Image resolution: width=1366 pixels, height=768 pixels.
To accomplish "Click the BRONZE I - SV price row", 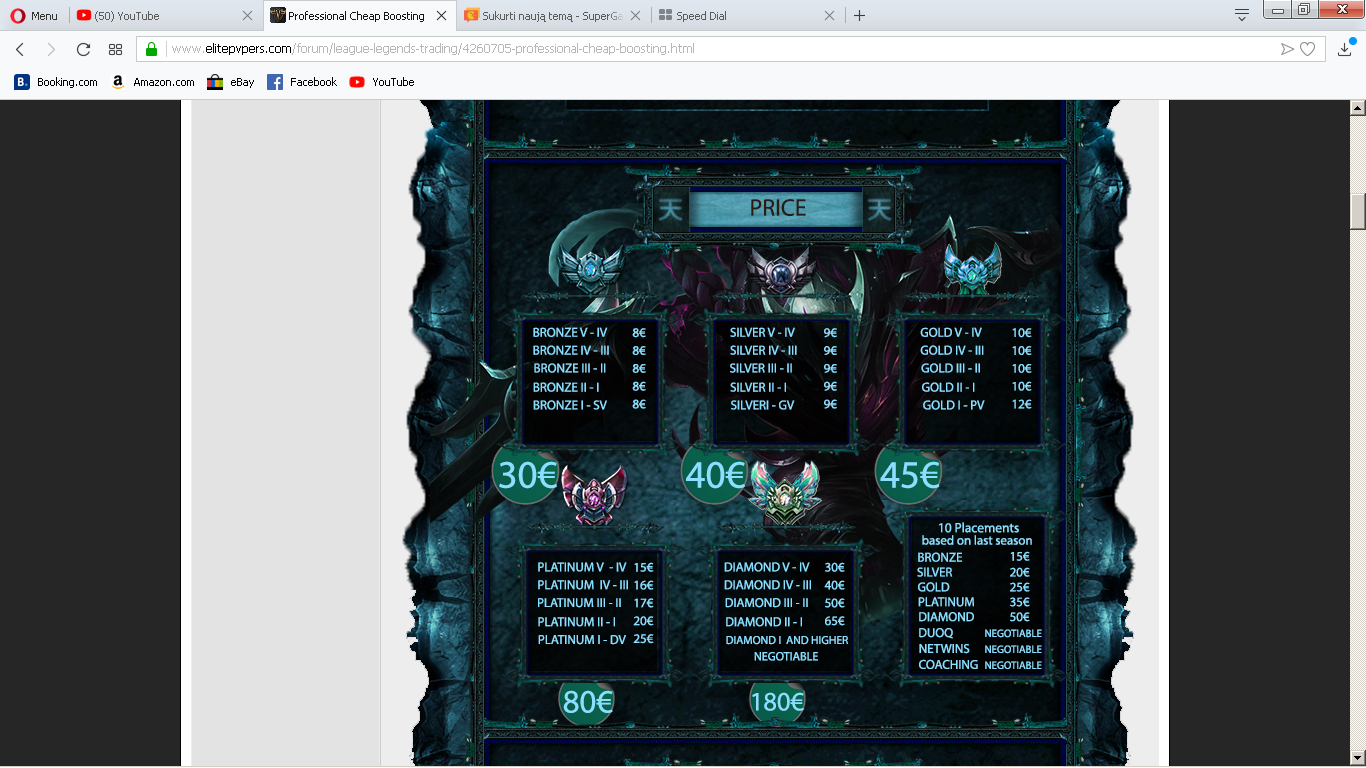I will pyautogui.click(x=589, y=405).
